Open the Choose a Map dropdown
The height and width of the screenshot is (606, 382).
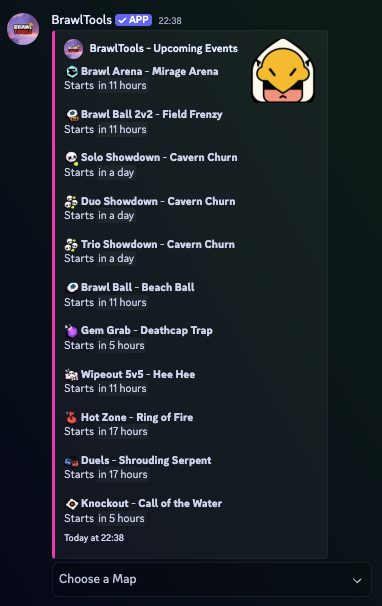(x=212, y=579)
